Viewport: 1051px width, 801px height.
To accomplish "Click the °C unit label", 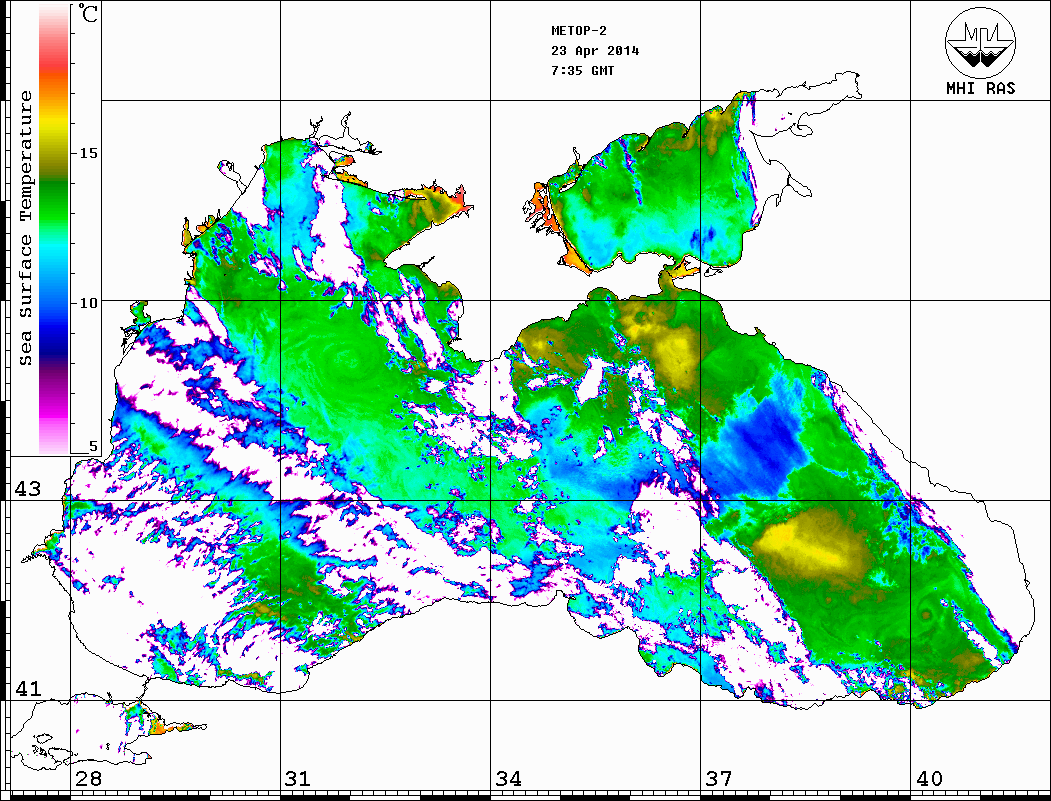I will [x=88, y=13].
